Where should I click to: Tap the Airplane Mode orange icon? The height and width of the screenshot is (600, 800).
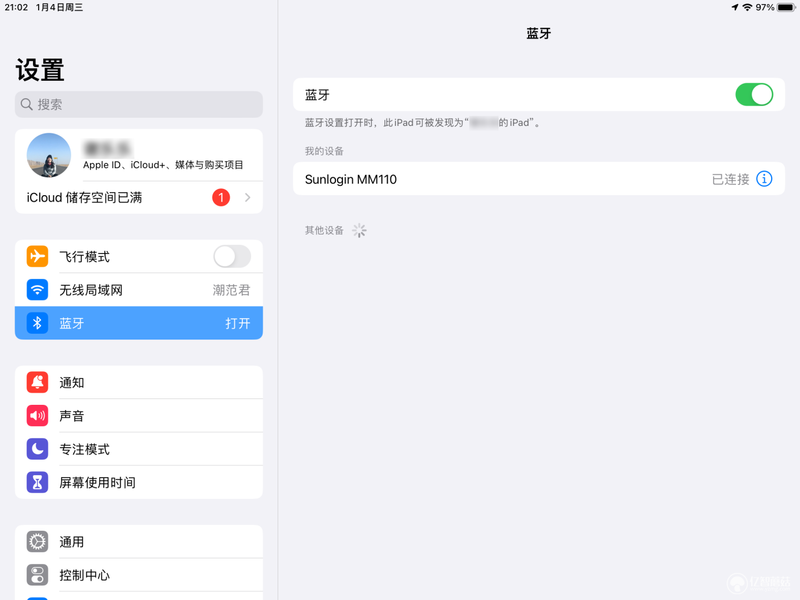(x=37, y=256)
